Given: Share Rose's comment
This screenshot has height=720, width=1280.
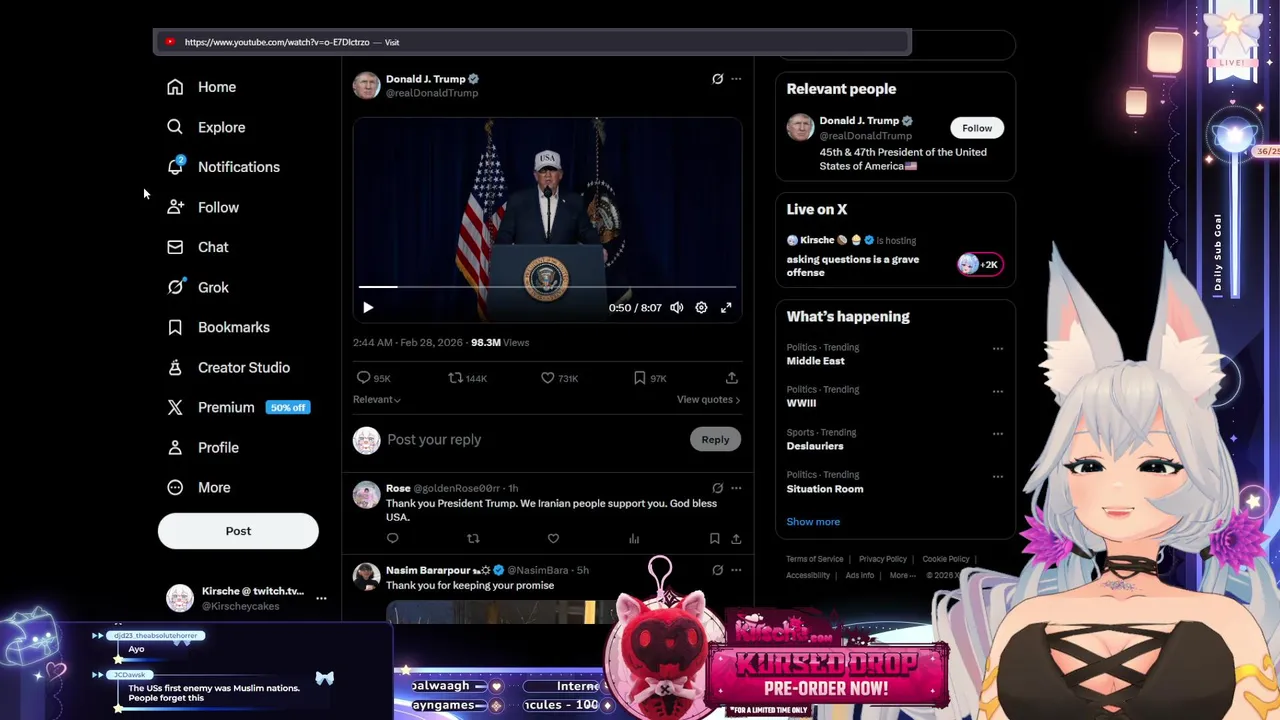Looking at the screenshot, I should 736,539.
